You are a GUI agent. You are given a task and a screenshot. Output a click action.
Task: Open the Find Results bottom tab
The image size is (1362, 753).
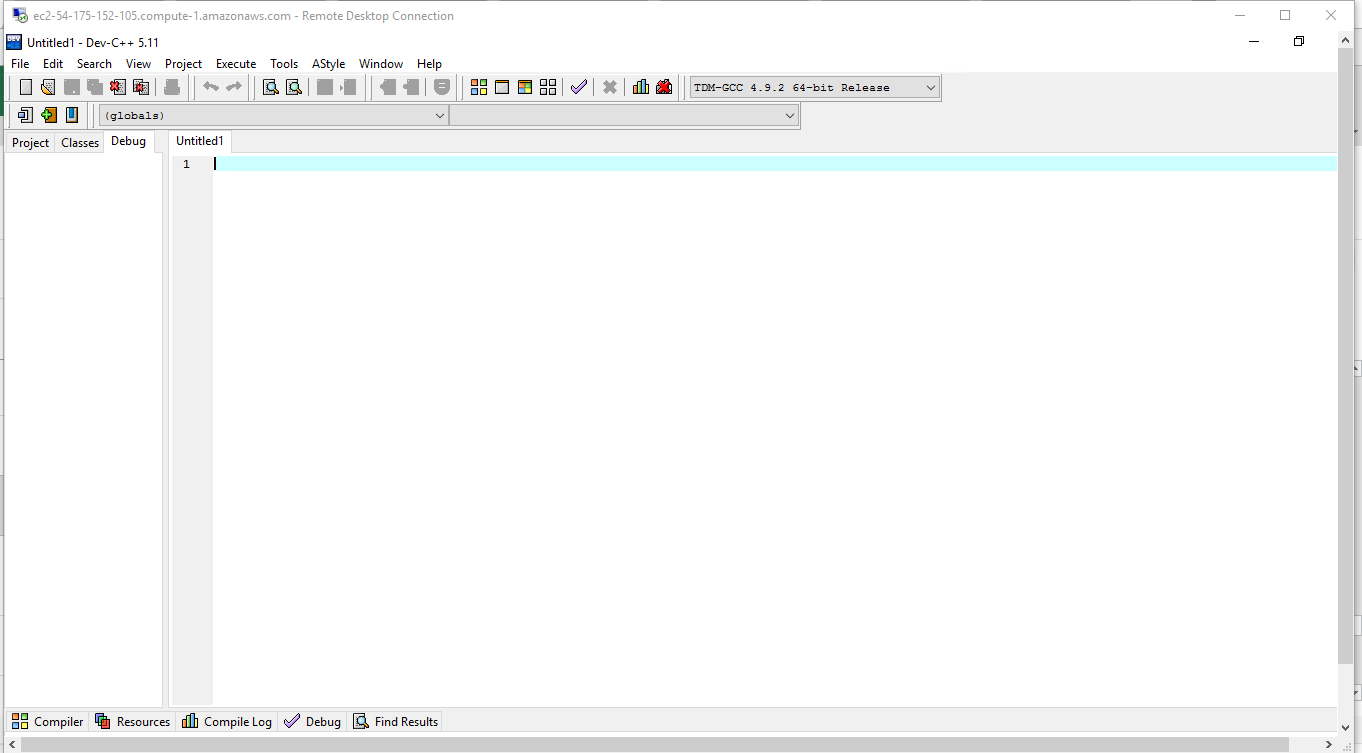click(396, 722)
